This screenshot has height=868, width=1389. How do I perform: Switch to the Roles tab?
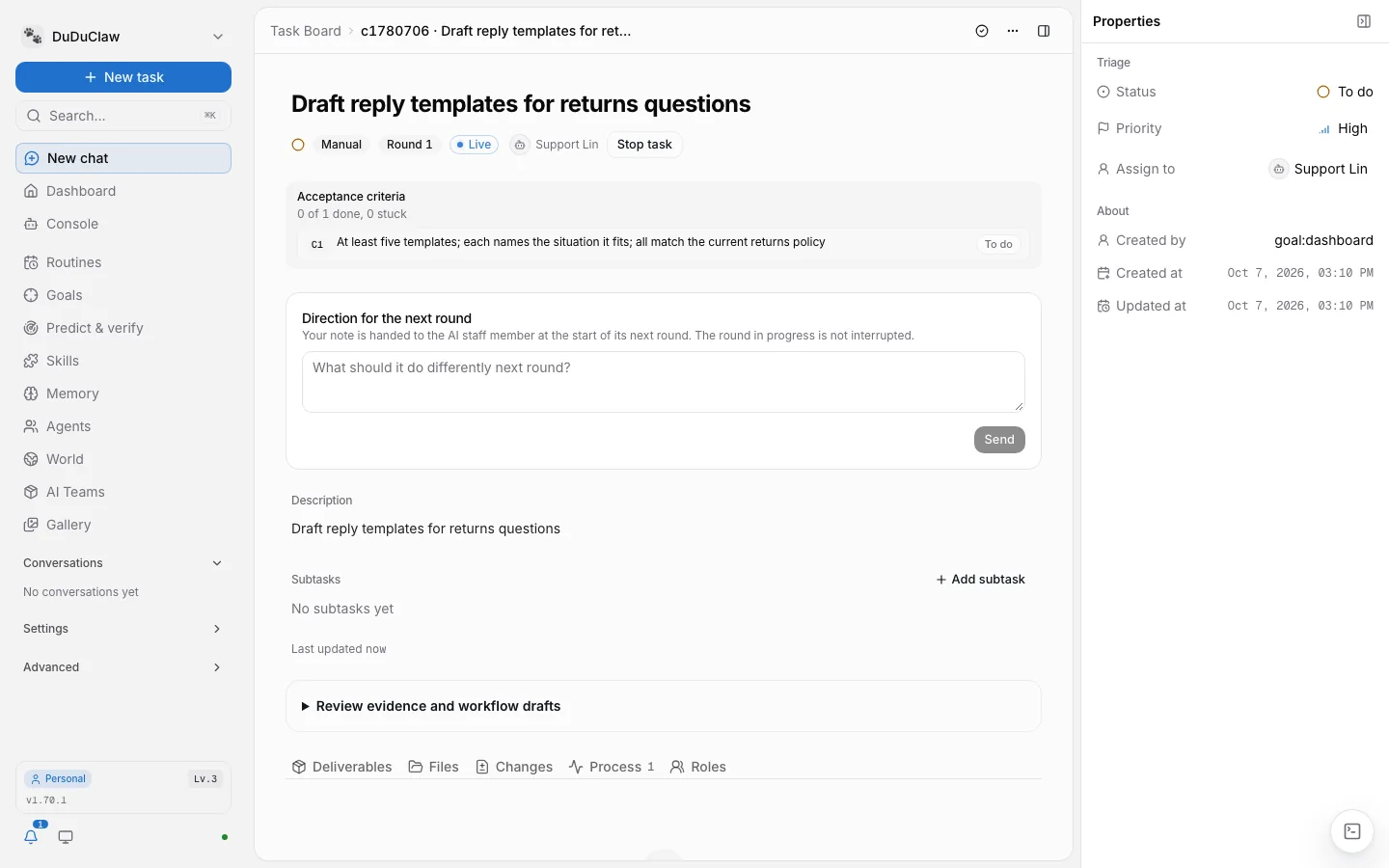(x=698, y=767)
